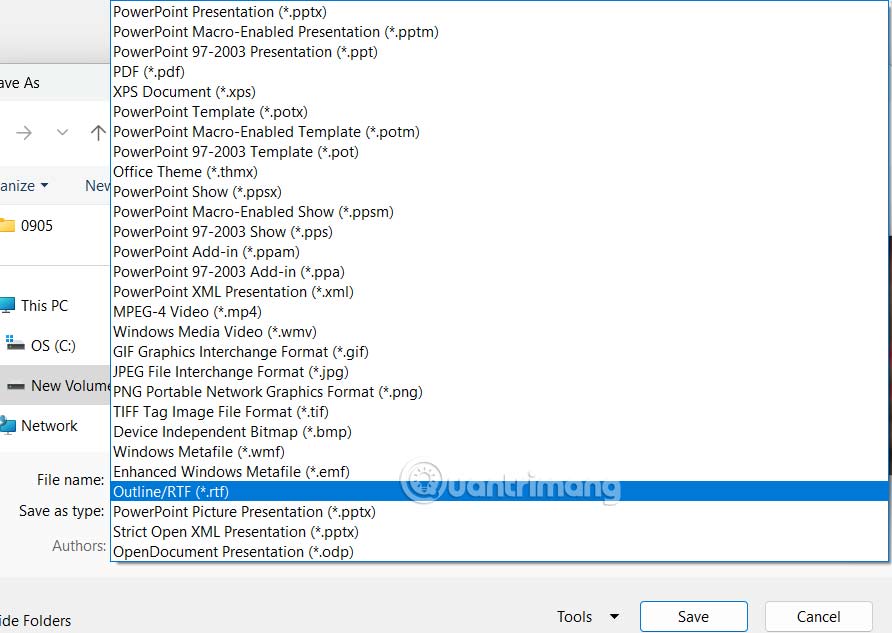Select Windows Metafile (*.wmf) type
This screenshot has width=892, height=633.
coord(499,452)
